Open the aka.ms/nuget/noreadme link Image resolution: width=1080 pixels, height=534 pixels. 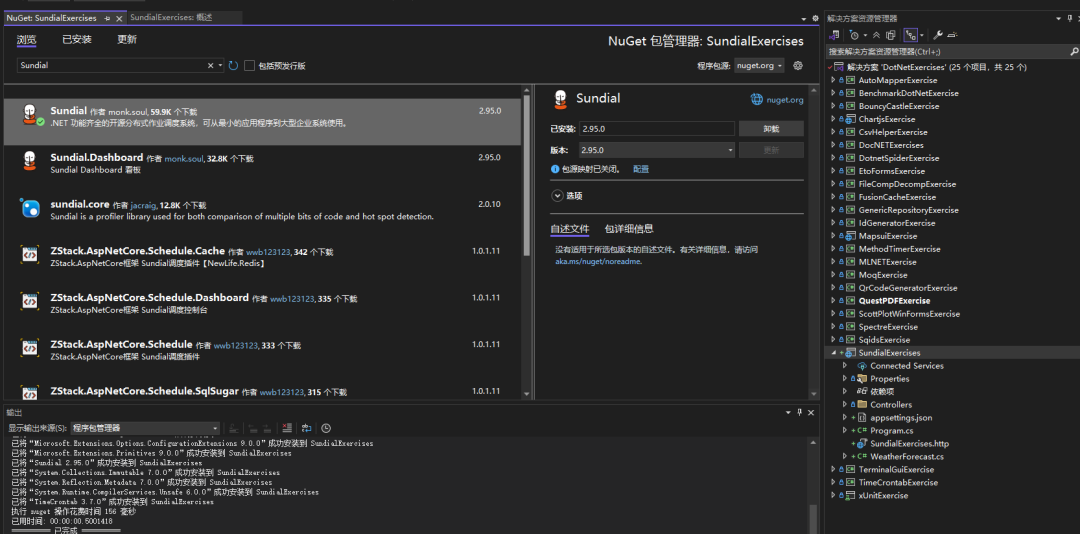(598, 262)
